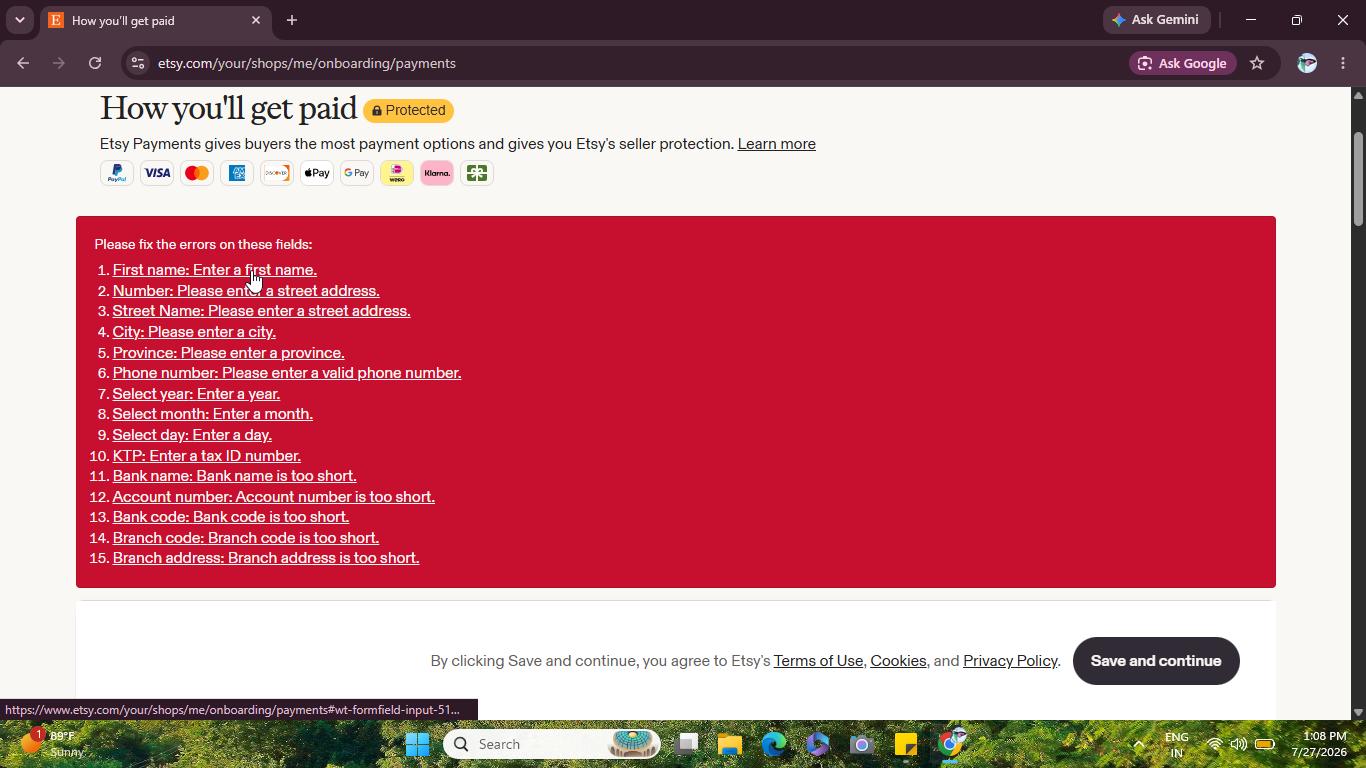Jump to the KTP tax ID error

click(x=207, y=456)
